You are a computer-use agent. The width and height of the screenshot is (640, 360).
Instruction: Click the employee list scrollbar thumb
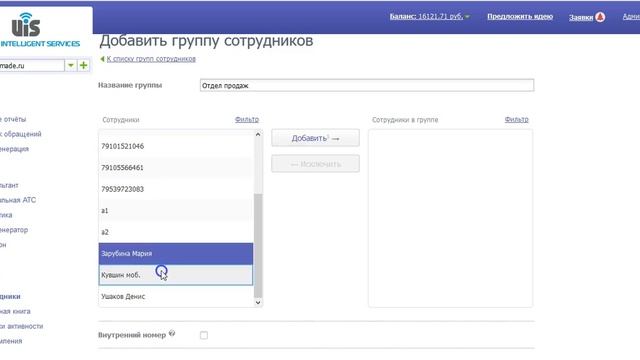tap(258, 246)
